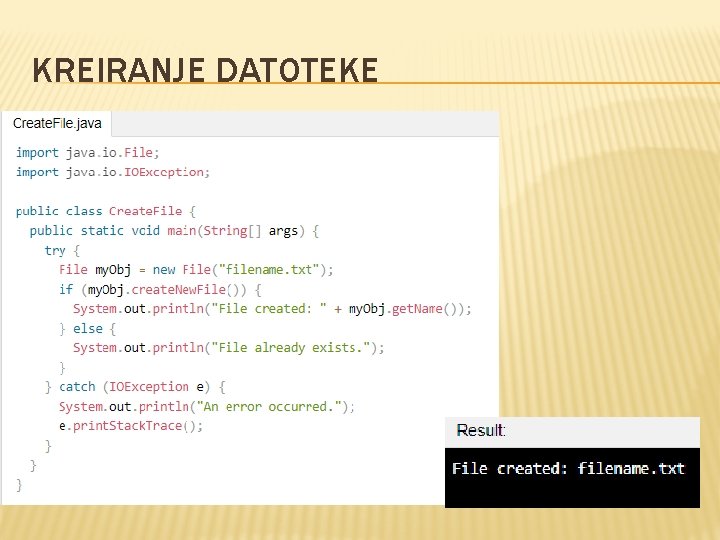Click the '} else {' line
The width and height of the screenshot is (720, 540).
pyautogui.click(x=87, y=329)
